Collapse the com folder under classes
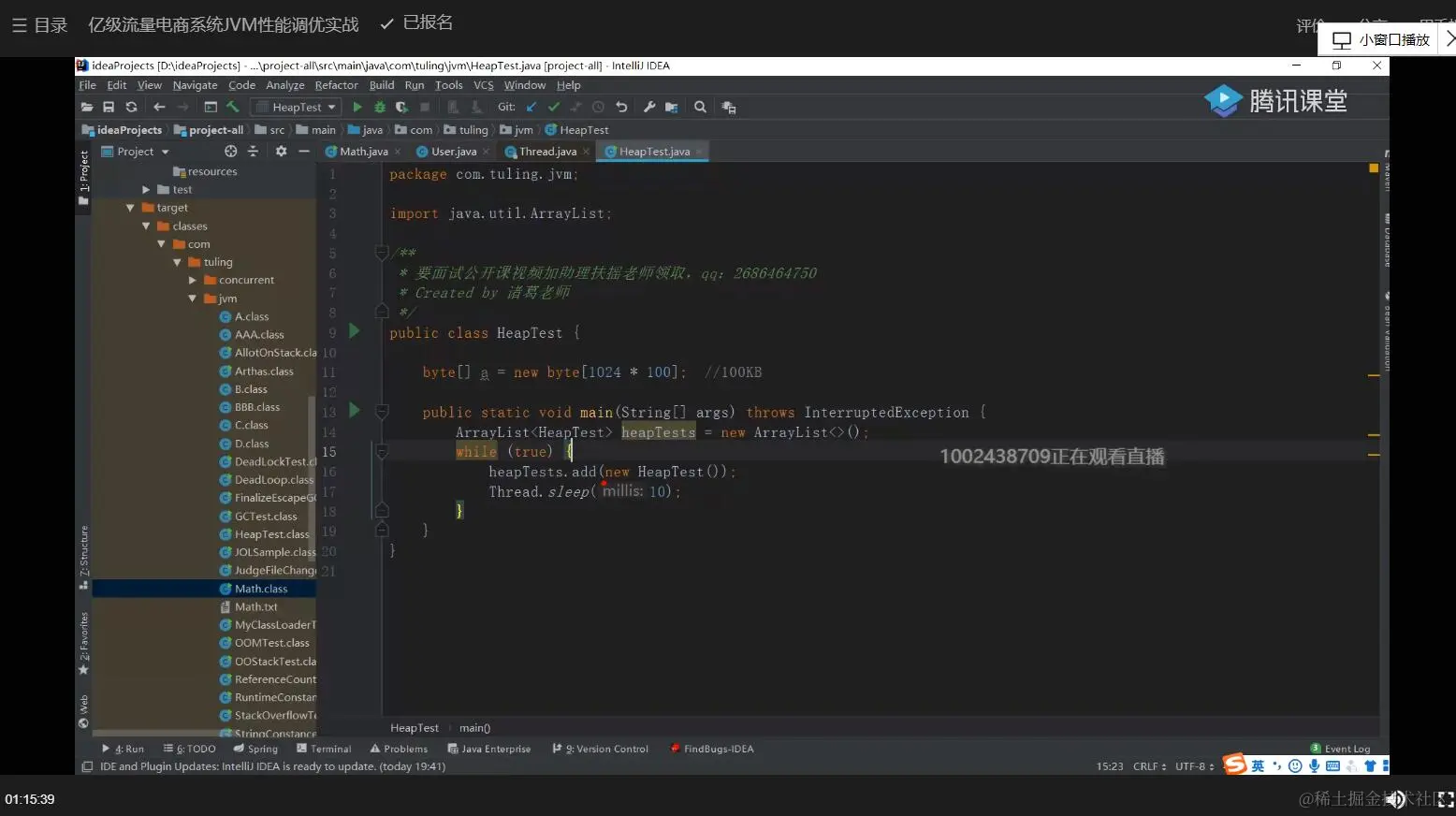 pos(161,244)
